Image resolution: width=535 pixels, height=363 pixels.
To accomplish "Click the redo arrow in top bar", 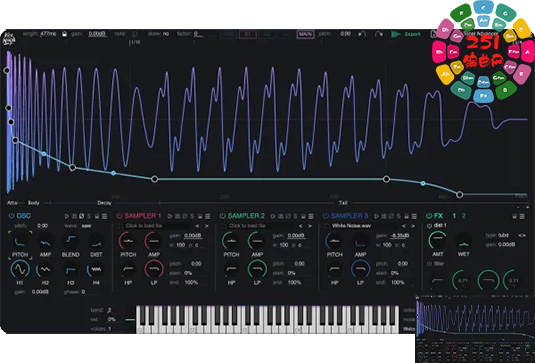I will click(x=378, y=34).
